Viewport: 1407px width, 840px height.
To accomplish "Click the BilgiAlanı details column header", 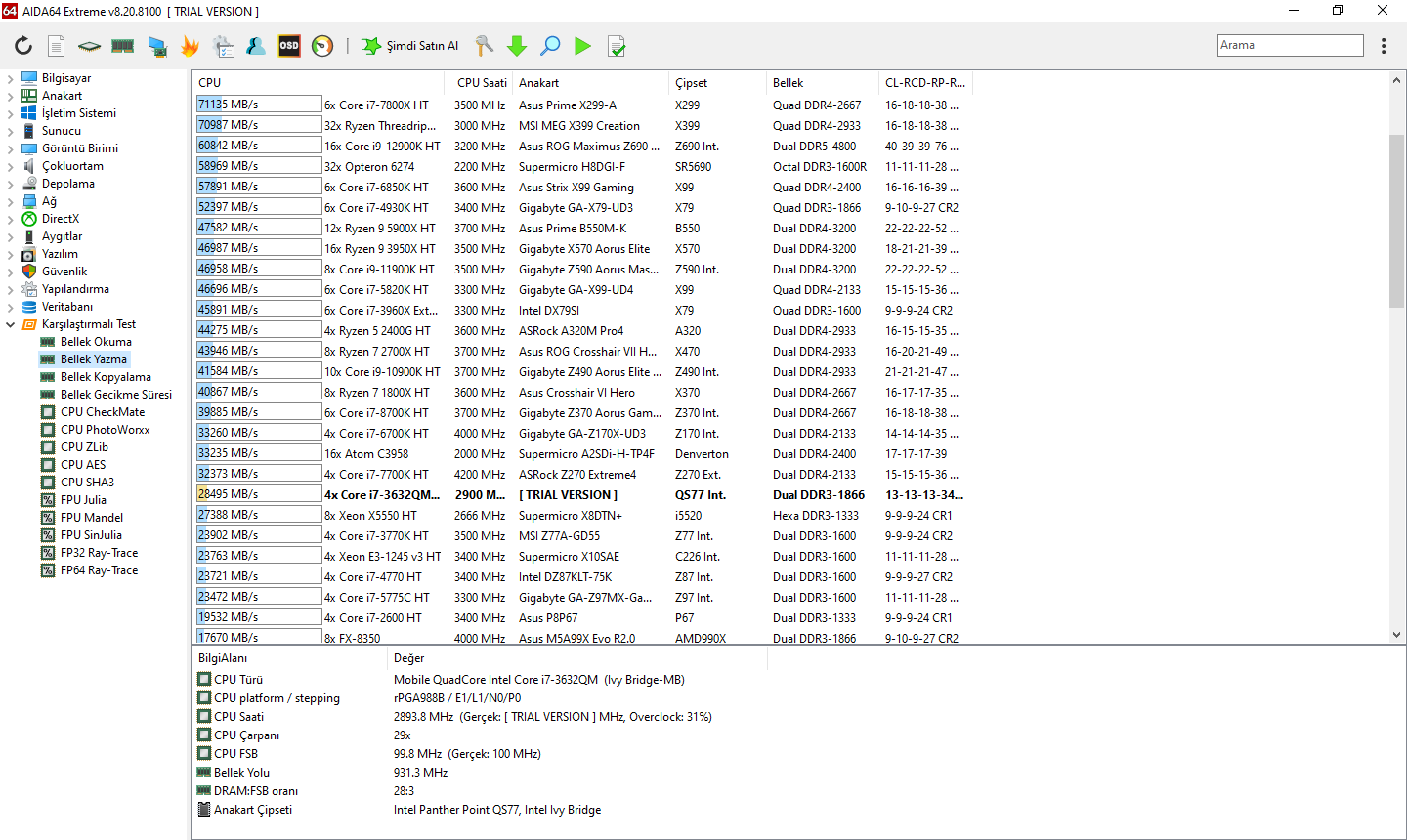I will [x=288, y=658].
